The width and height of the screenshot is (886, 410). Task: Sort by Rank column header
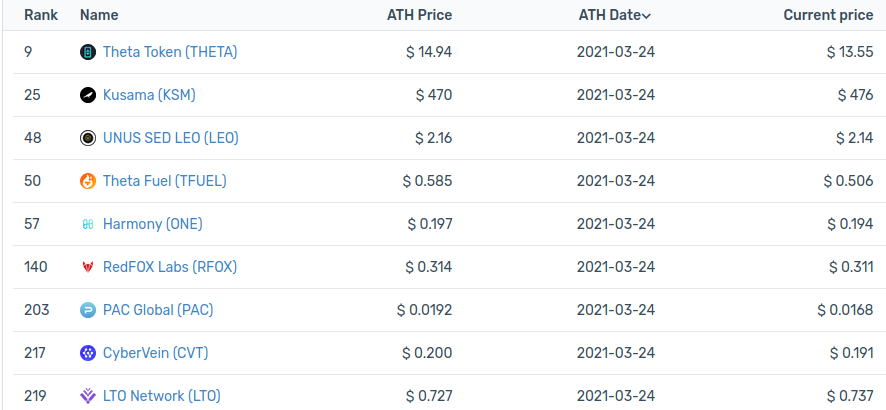[41, 15]
